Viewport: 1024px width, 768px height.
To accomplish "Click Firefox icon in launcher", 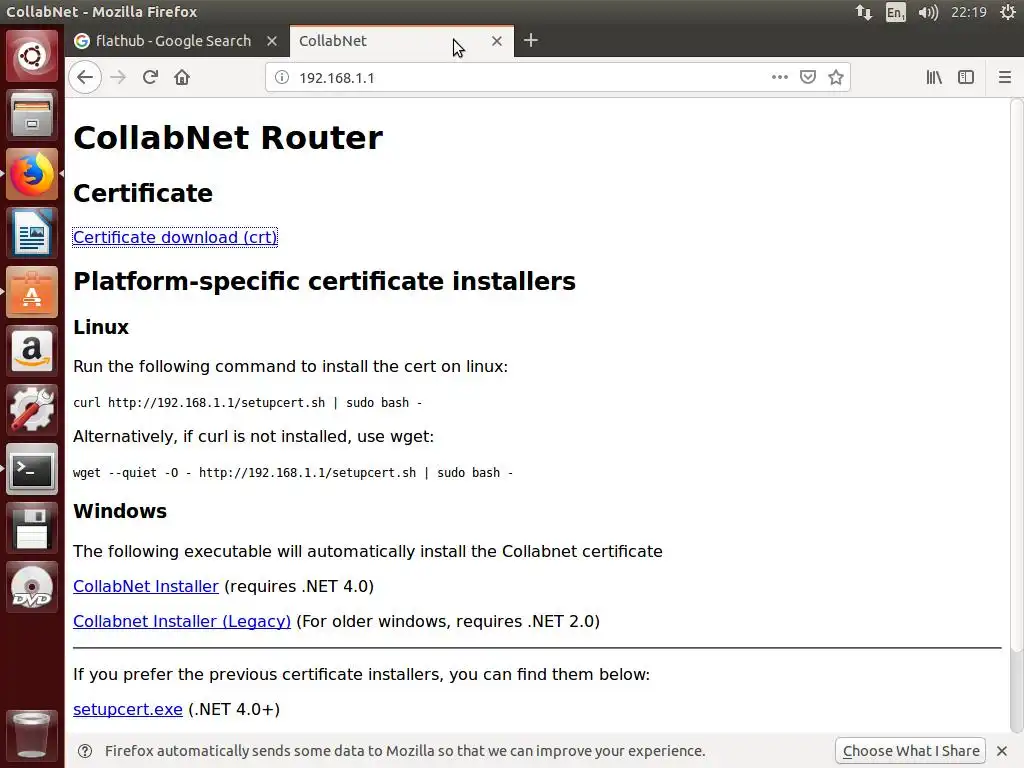I will click(32, 174).
